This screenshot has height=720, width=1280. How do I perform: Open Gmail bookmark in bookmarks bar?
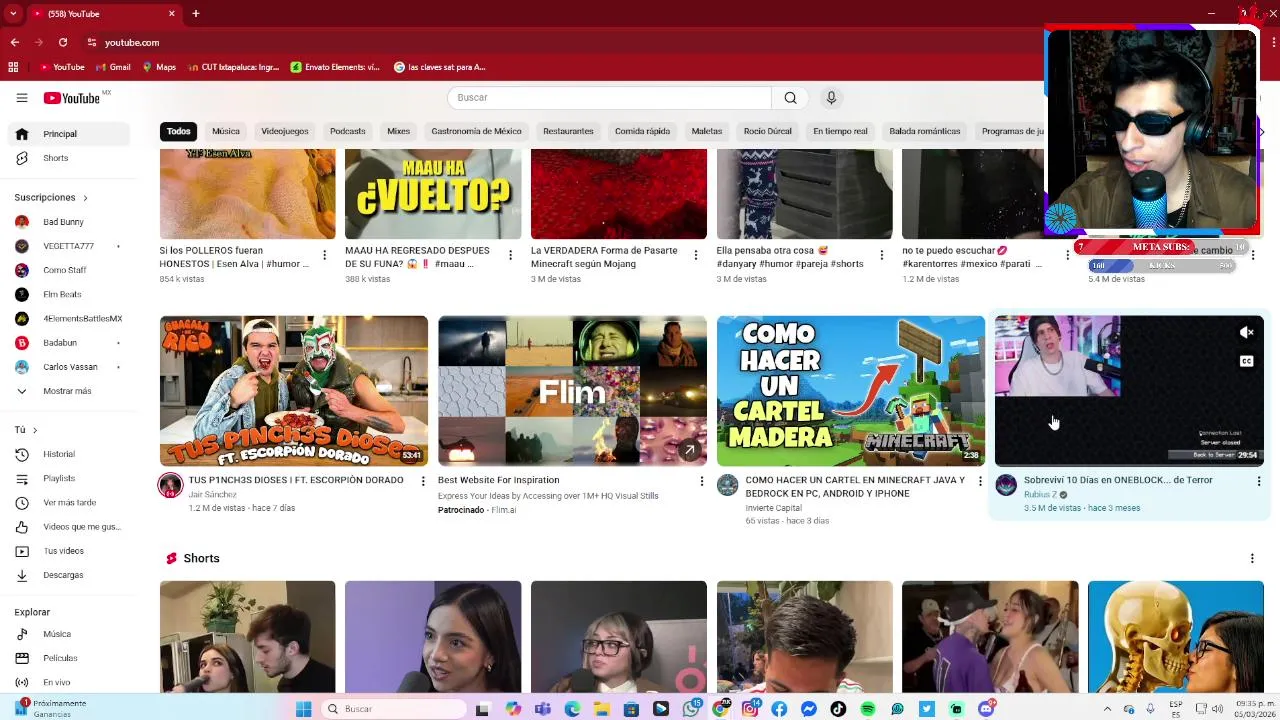point(113,67)
